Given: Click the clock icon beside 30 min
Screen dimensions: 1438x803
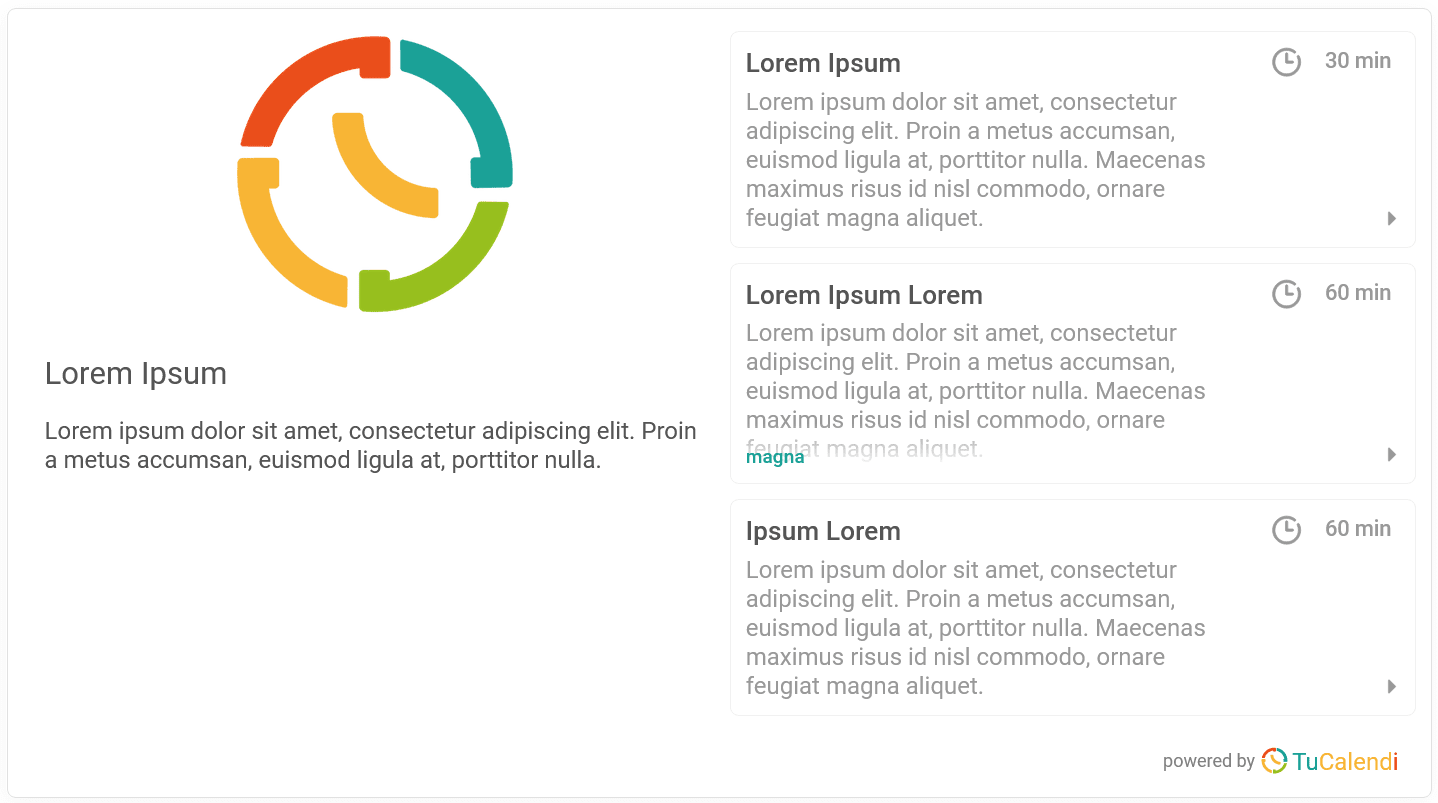Looking at the screenshot, I should (x=1286, y=62).
